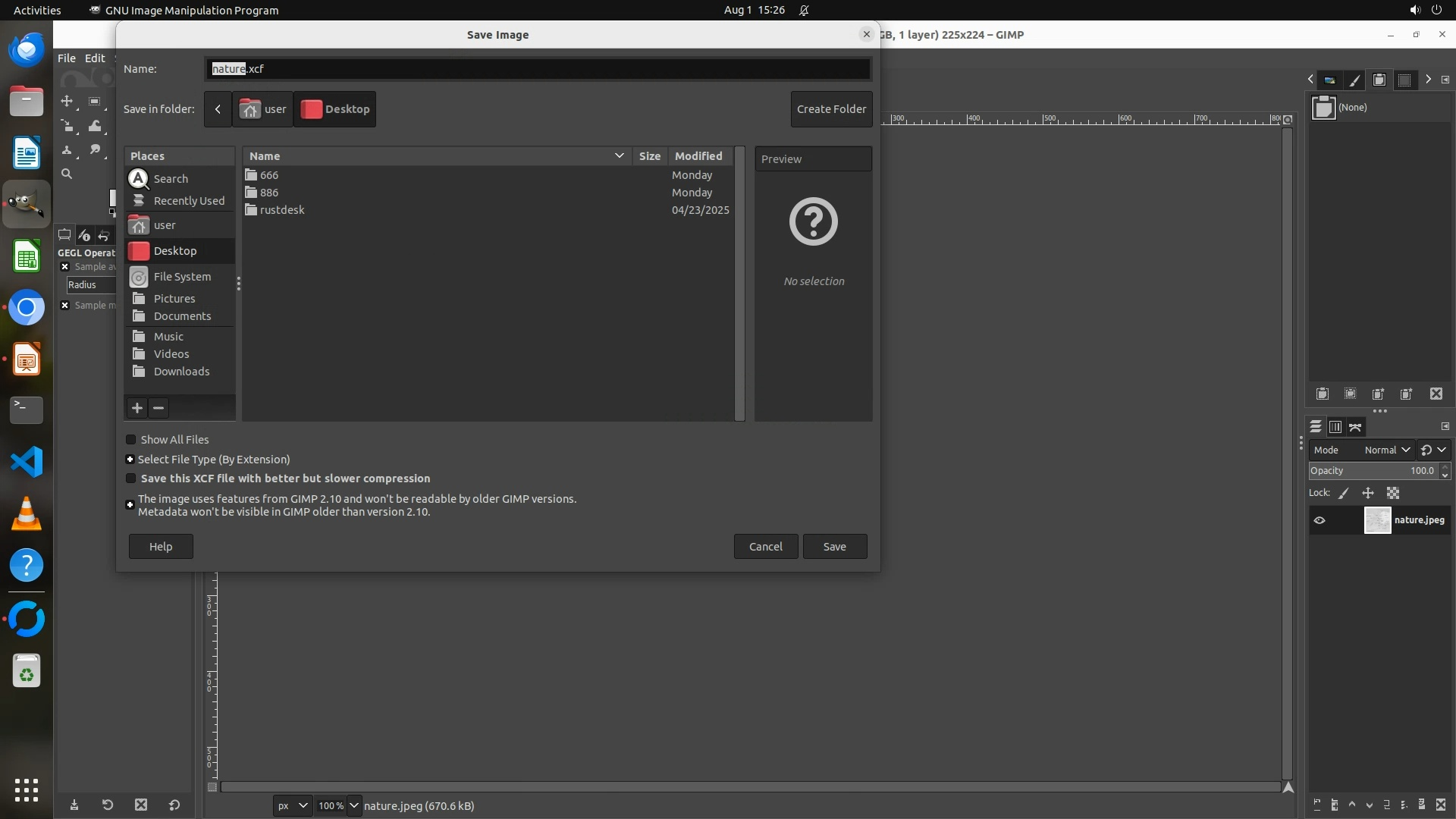Select the Rectangle Select tool
The image size is (1456, 819).
95,101
